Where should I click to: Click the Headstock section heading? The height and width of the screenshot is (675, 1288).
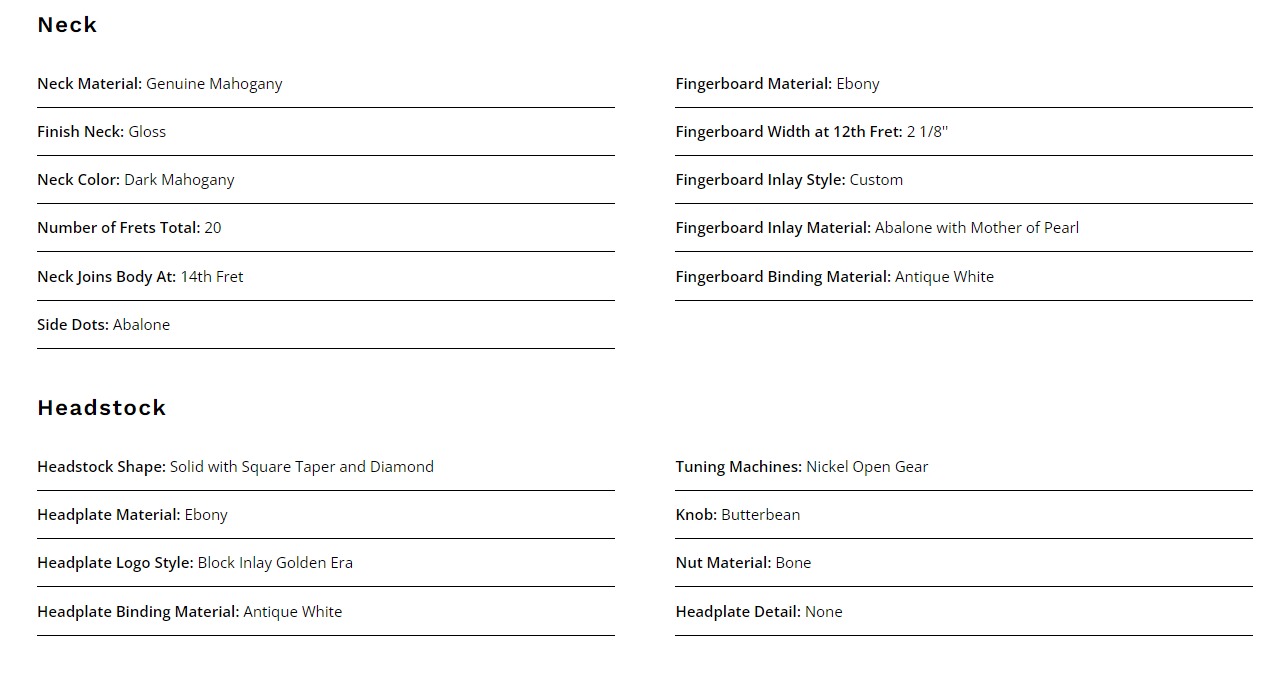point(101,408)
